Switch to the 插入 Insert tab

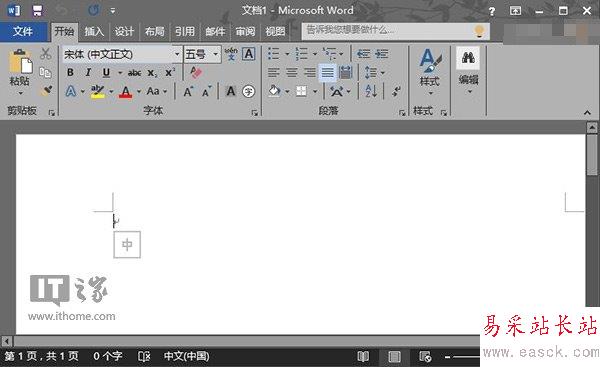tap(94, 31)
